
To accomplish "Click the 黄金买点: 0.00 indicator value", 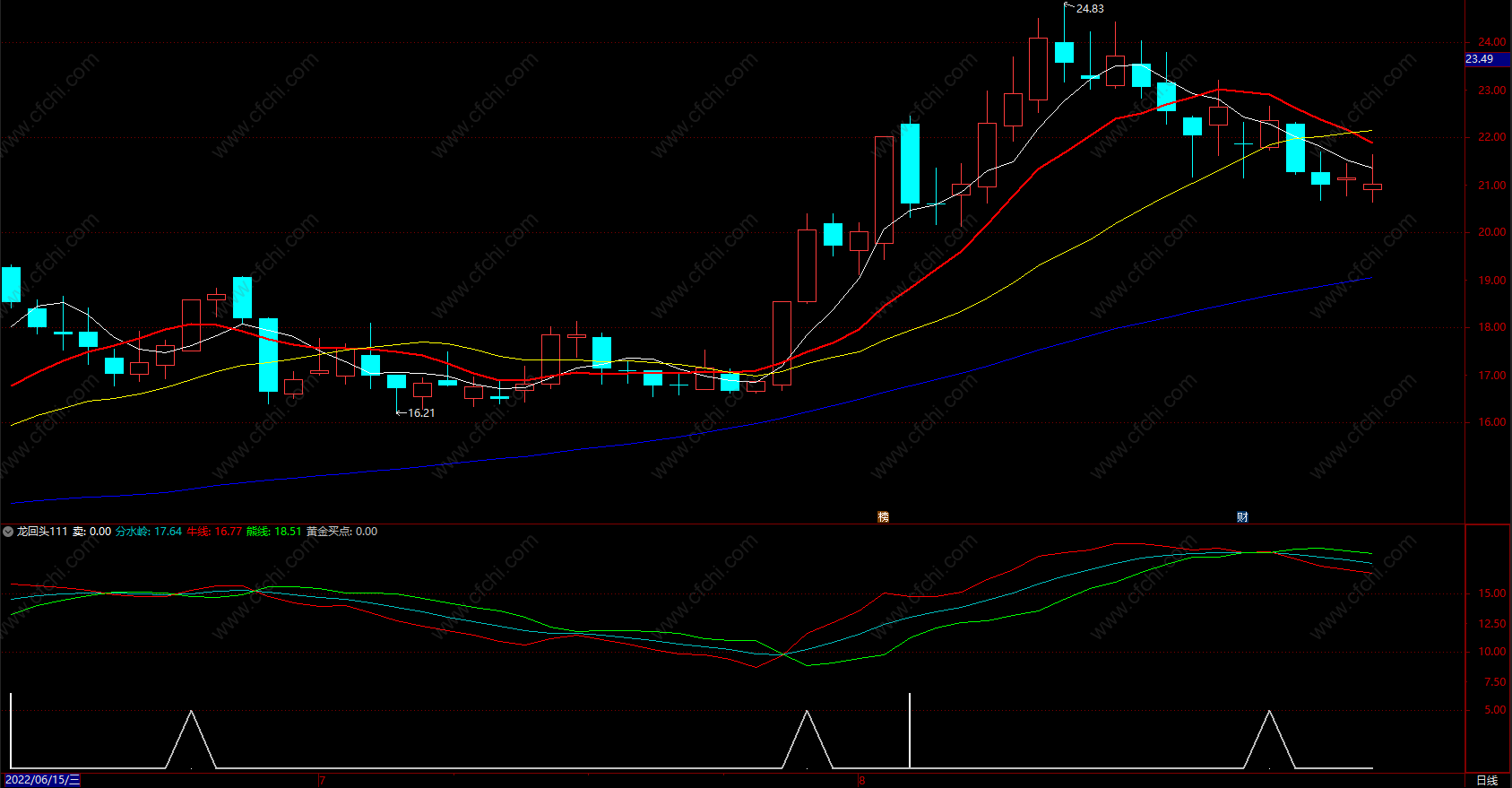I will coord(341,532).
